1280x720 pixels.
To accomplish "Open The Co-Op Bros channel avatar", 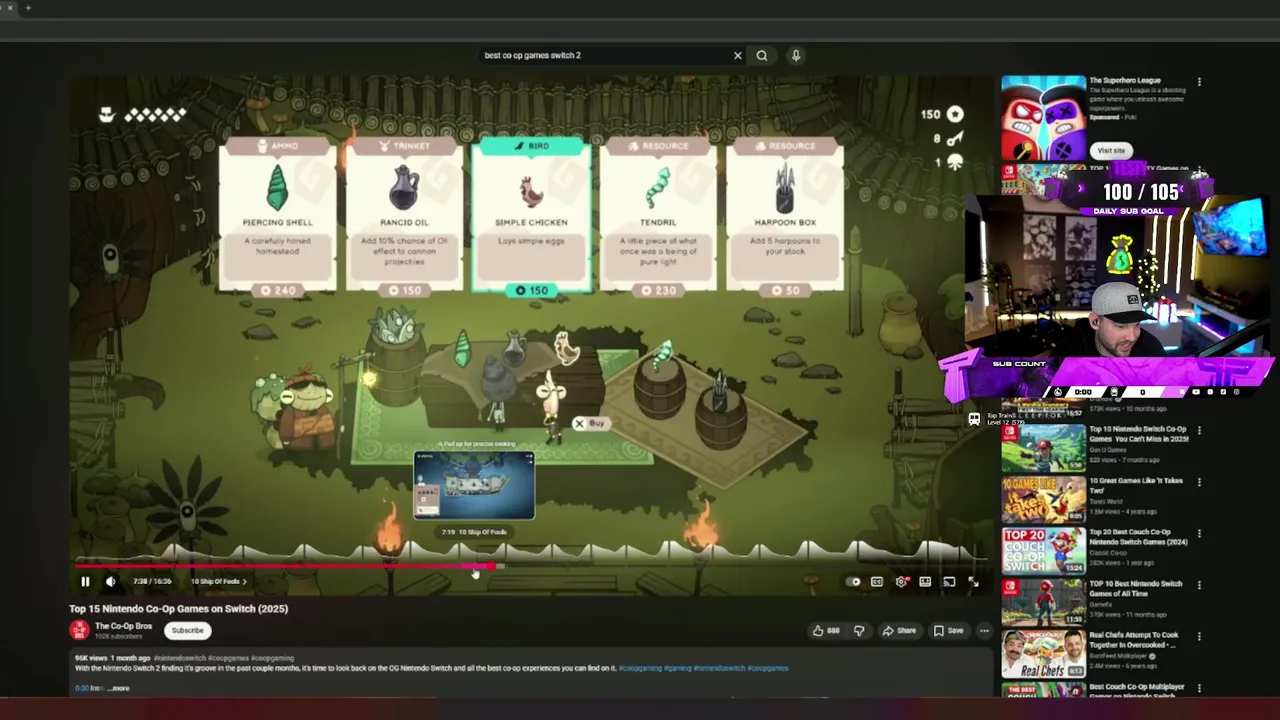I will [79, 630].
